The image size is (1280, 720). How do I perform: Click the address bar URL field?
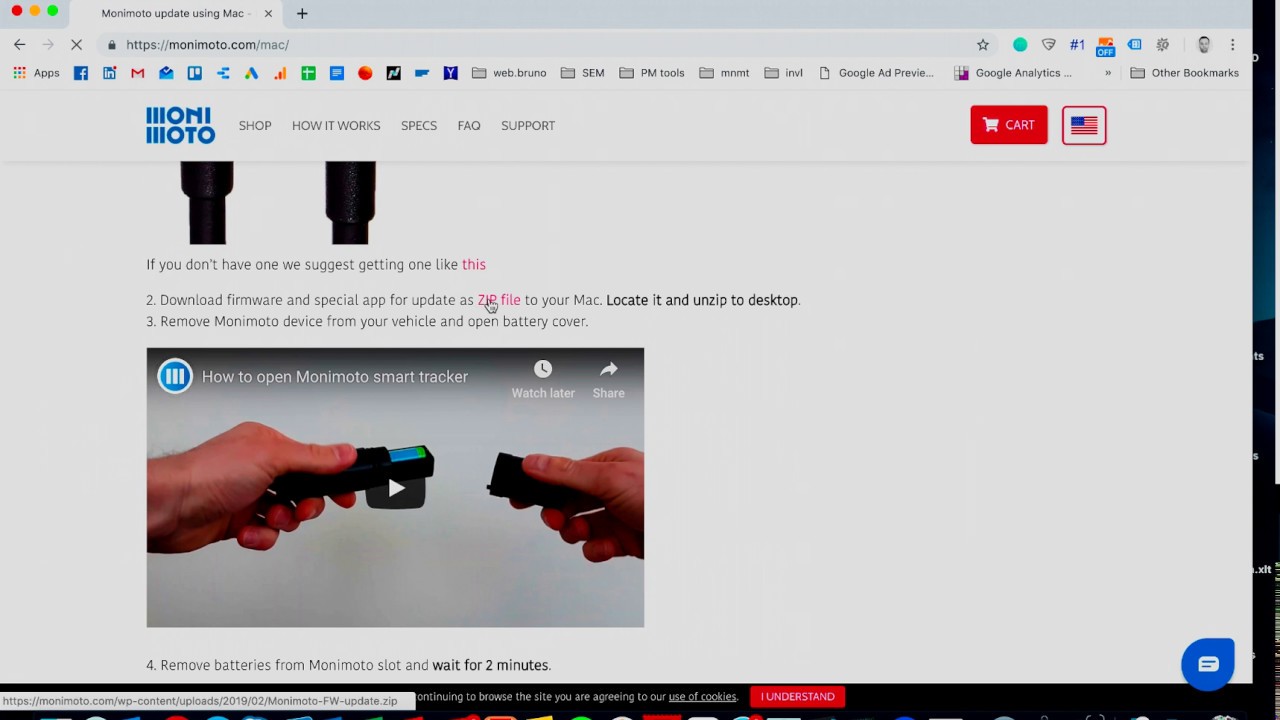pyautogui.click(x=540, y=45)
